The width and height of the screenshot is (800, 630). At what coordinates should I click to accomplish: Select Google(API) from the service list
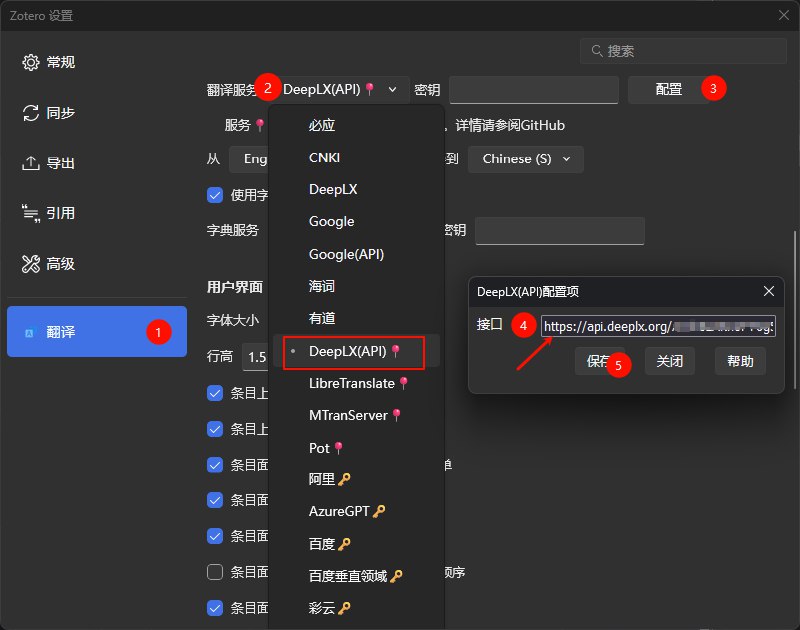tap(346, 254)
